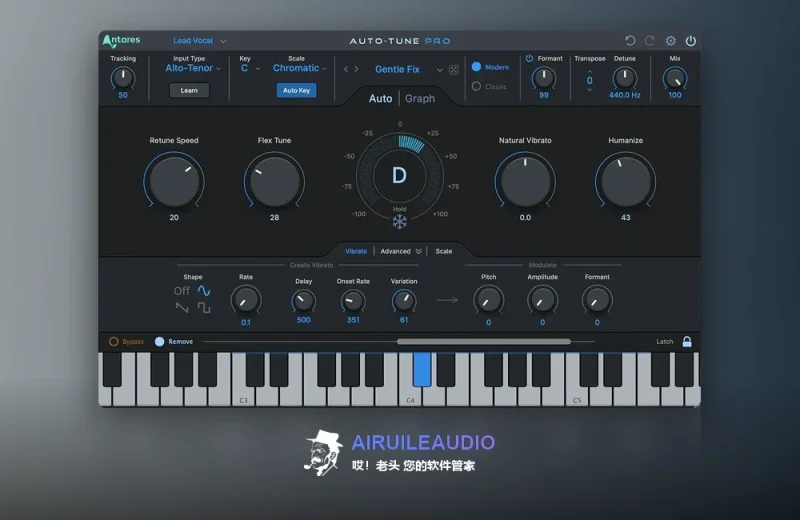Enable the Bypass keyboard mode
The height and width of the screenshot is (520, 800).
coord(114,341)
